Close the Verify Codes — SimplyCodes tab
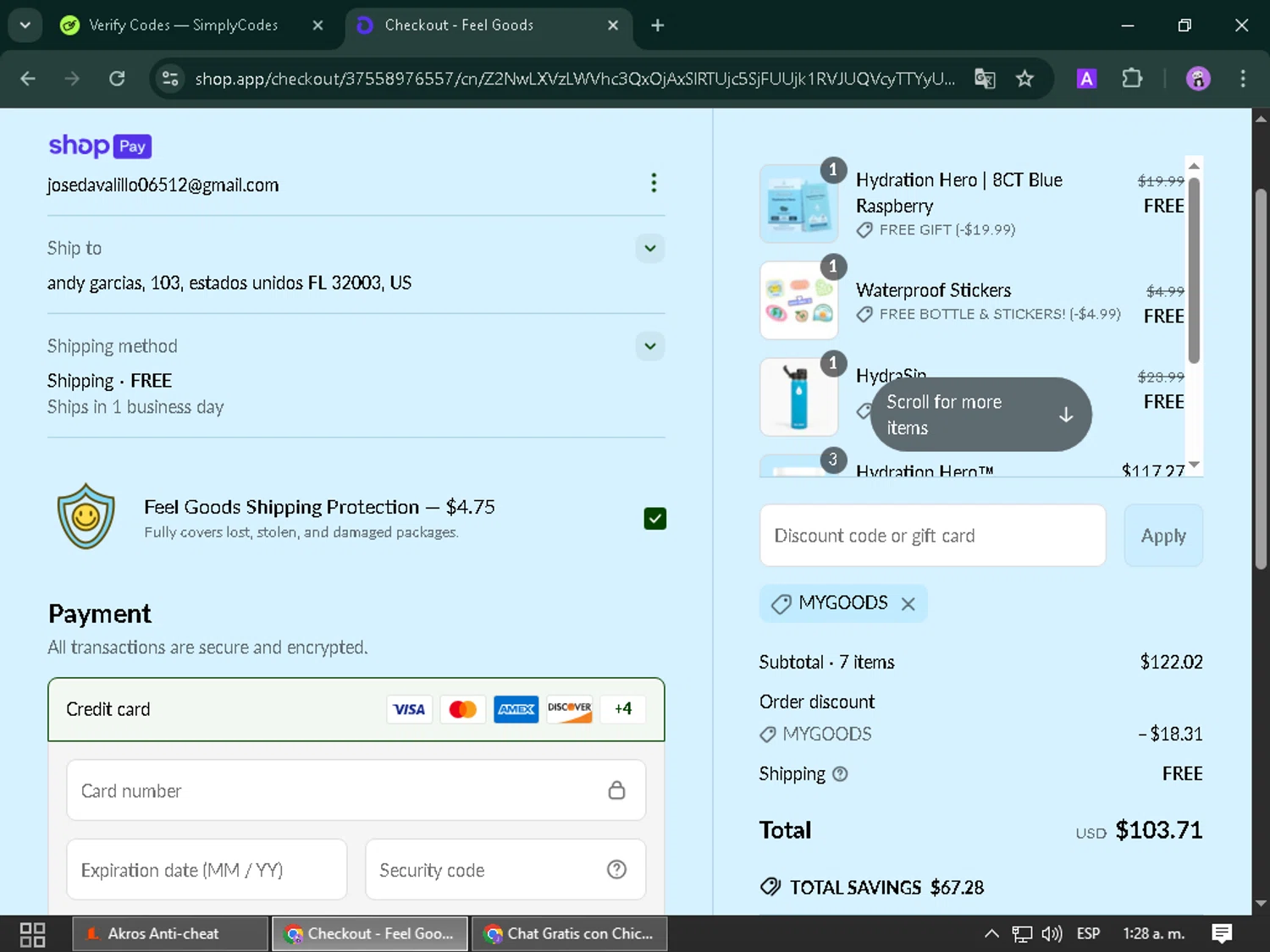 point(317,25)
